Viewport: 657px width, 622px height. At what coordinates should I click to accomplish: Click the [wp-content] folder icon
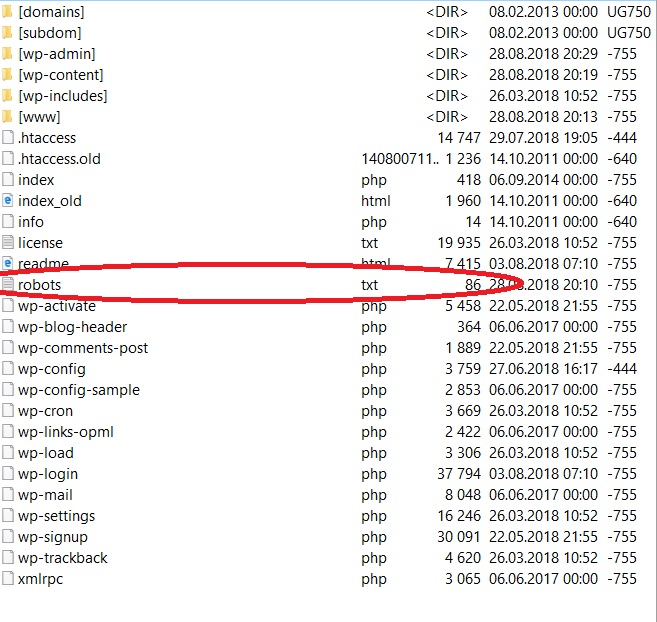(8, 75)
